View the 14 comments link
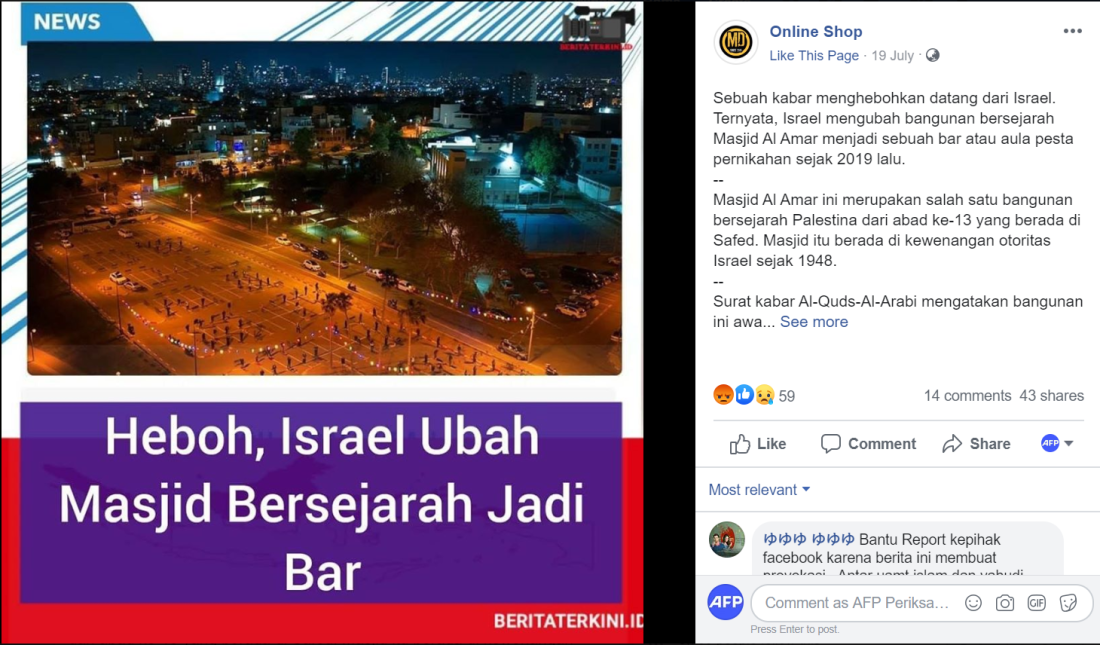Viewport: 1100px width, 645px height. pyautogui.click(x=967, y=396)
